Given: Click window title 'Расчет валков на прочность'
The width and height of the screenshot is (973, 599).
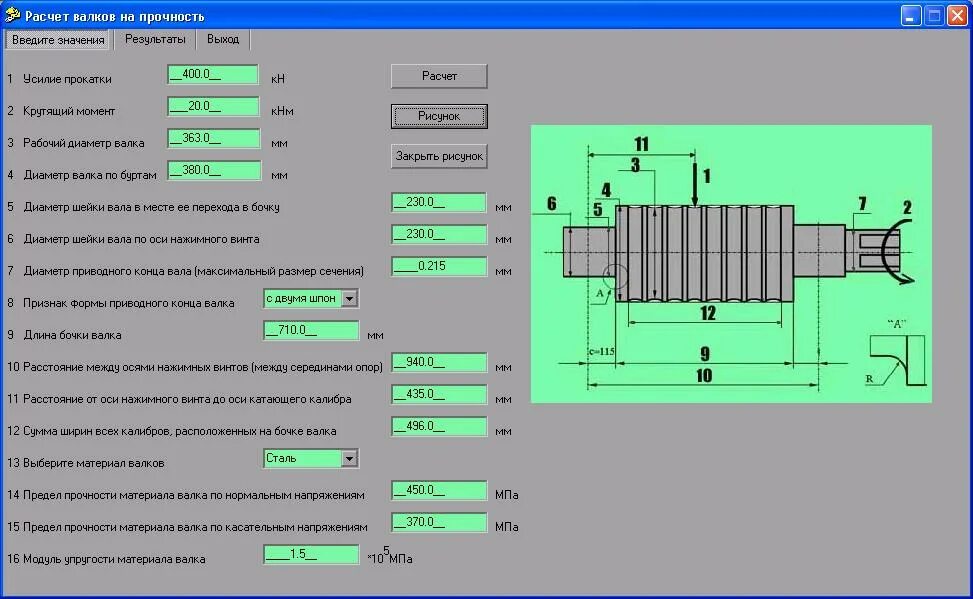Looking at the screenshot, I should coord(115,17).
